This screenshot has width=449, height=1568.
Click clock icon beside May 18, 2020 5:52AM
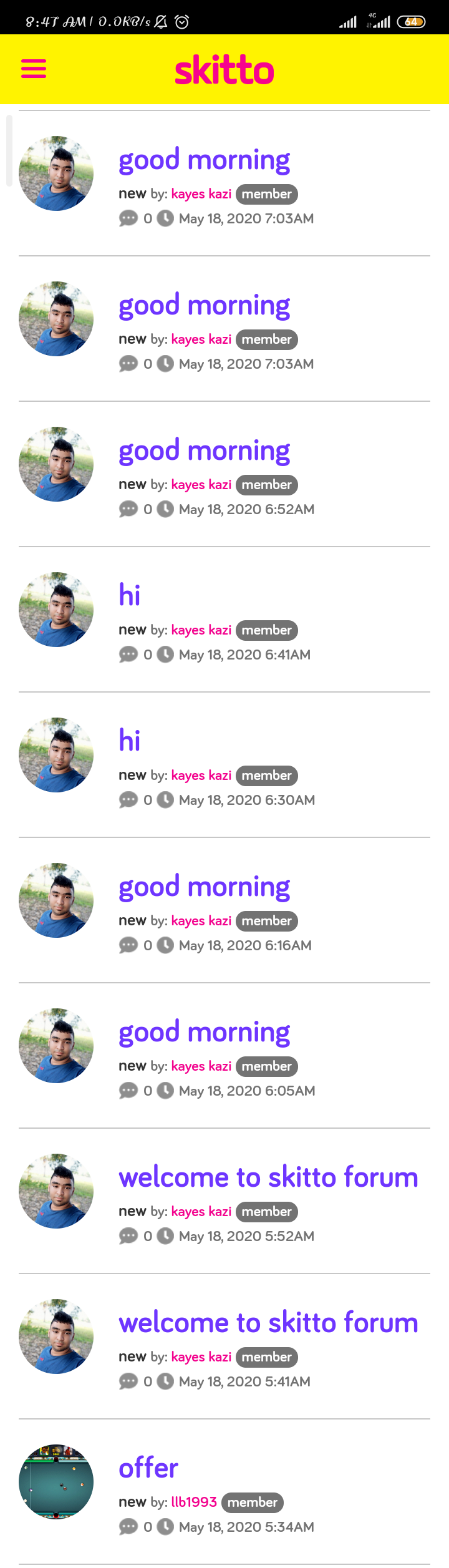click(165, 1236)
